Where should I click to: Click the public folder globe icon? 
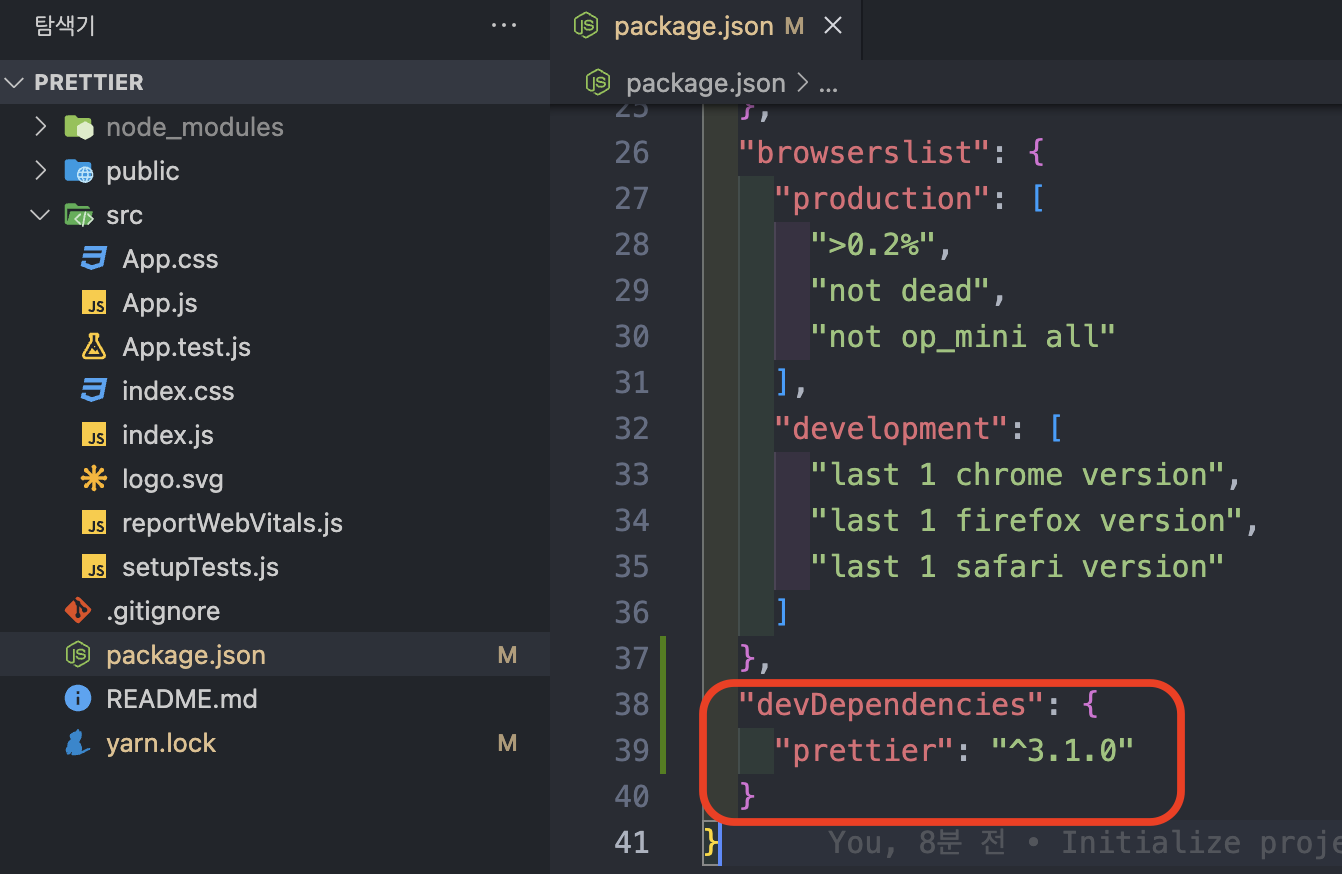coord(79,171)
